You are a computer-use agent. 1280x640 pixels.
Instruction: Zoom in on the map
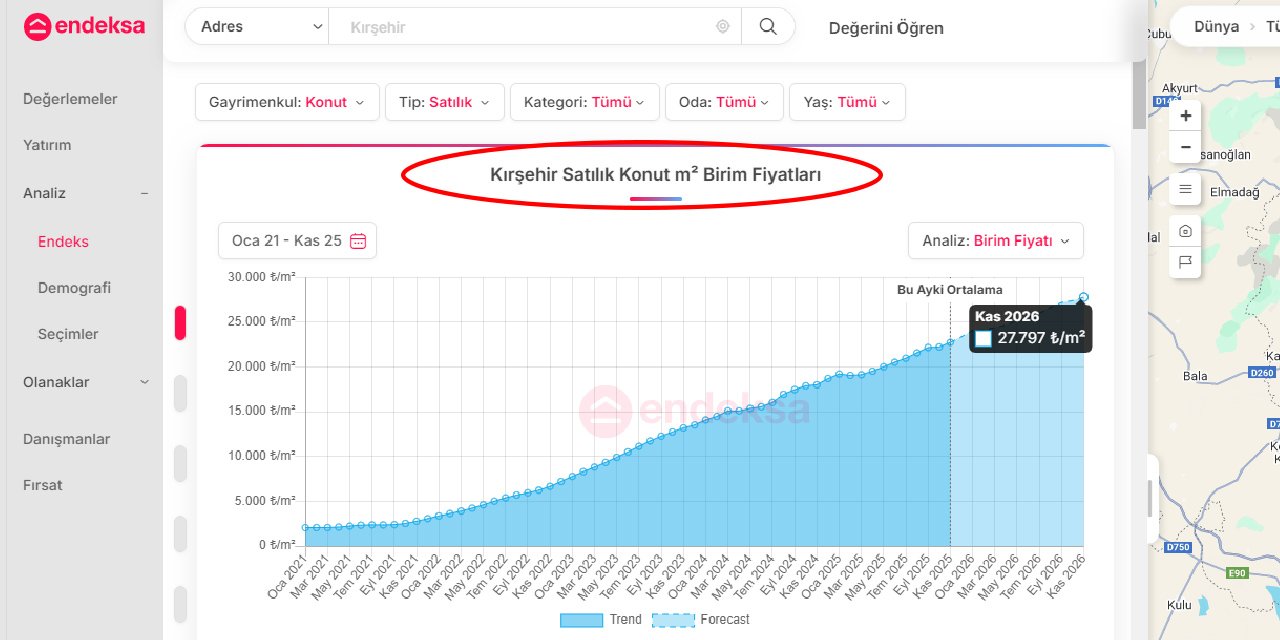tap(1185, 116)
